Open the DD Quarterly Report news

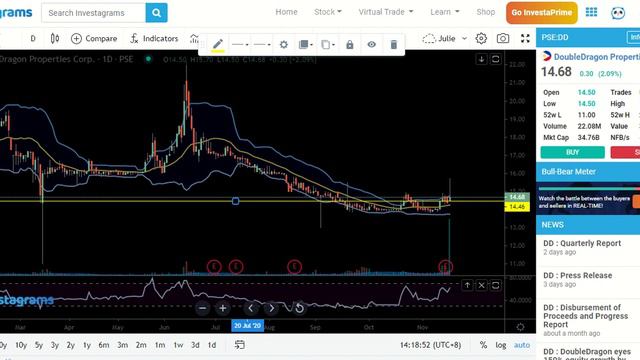click(x=582, y=243)
